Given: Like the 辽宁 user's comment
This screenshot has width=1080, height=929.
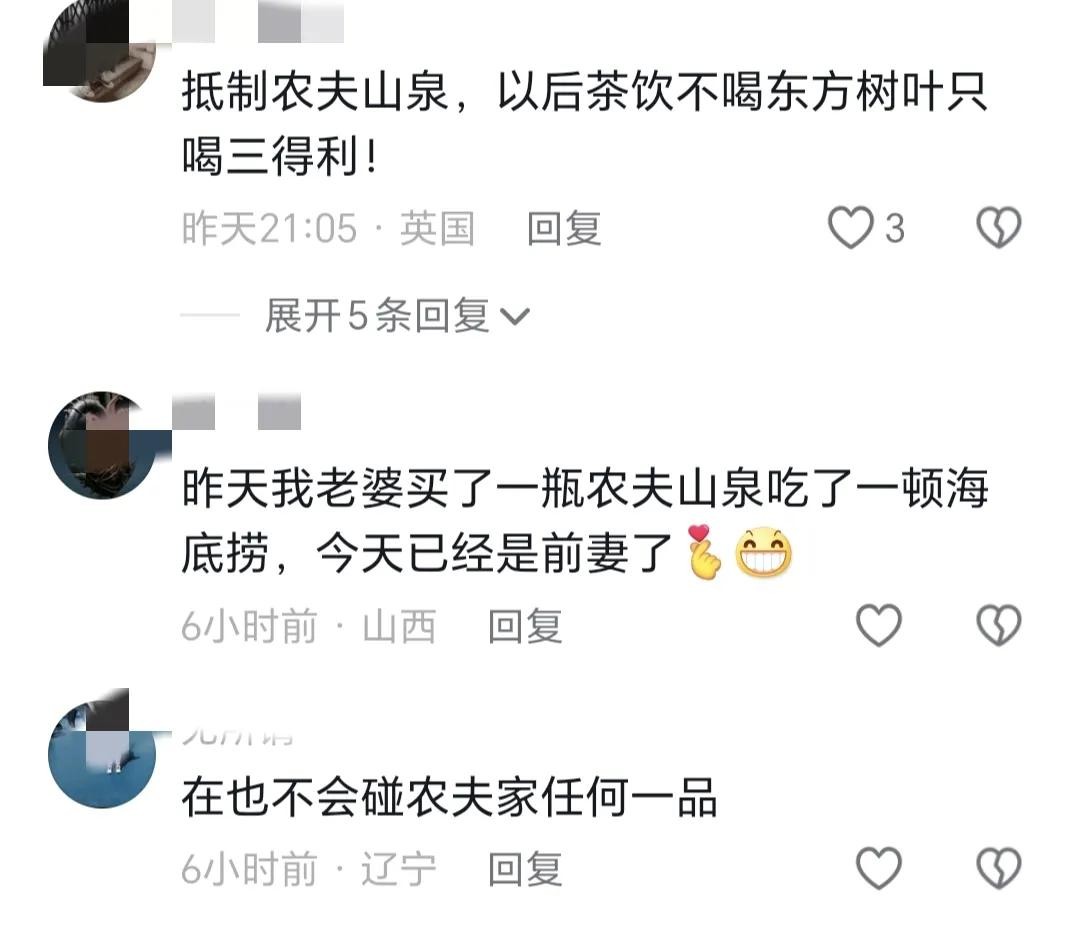Looking at the screenshot, I should coord(879,868).
